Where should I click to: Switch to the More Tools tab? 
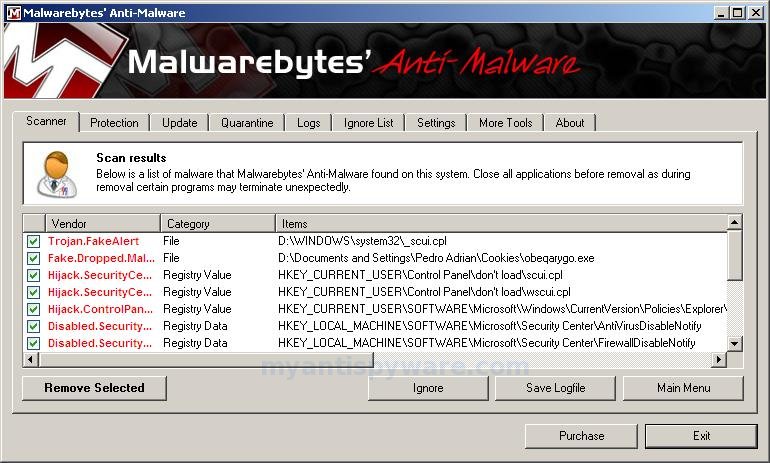506,123
